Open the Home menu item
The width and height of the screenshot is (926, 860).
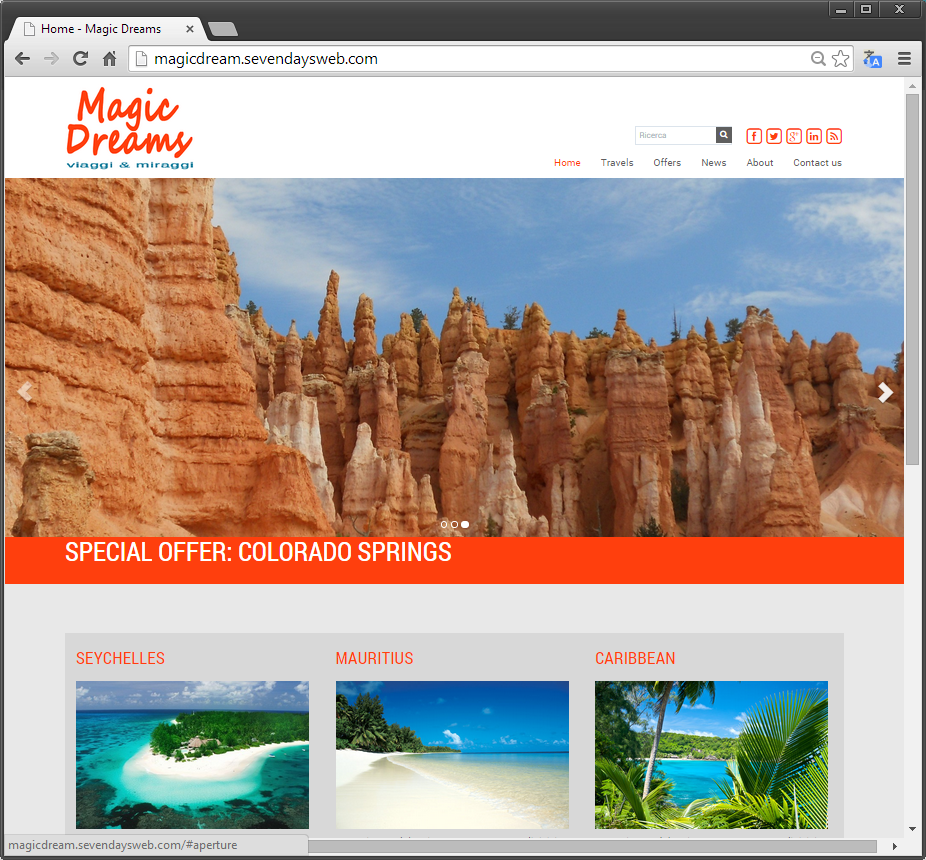(x=567, y=162)
